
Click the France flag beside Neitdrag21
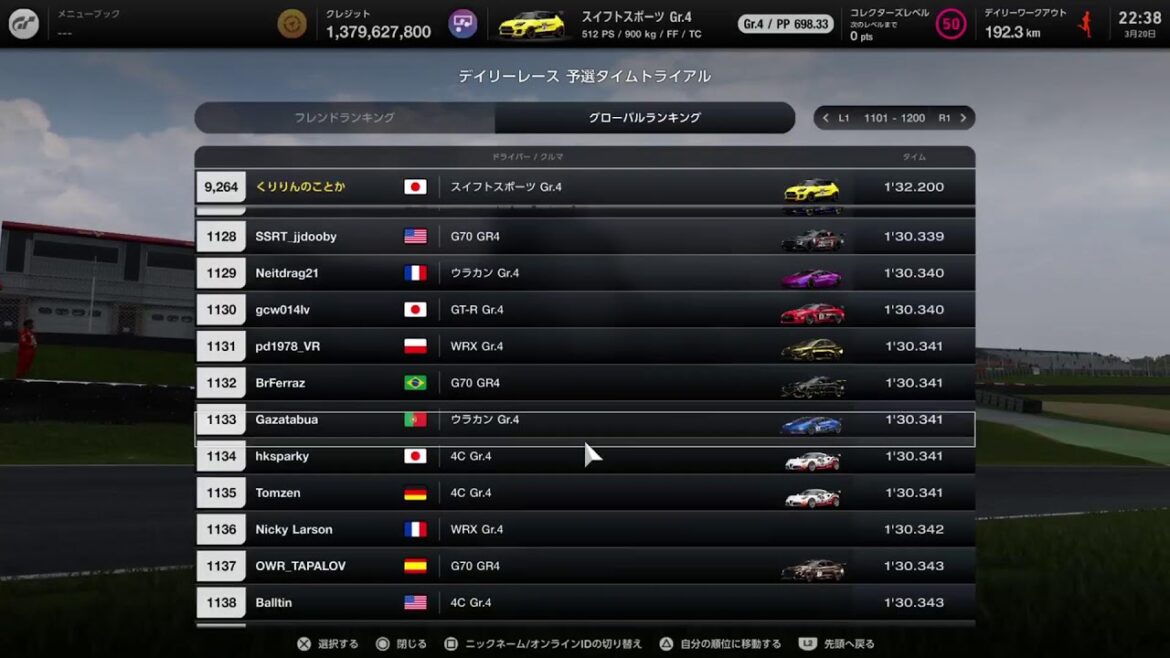coord(416,273)
